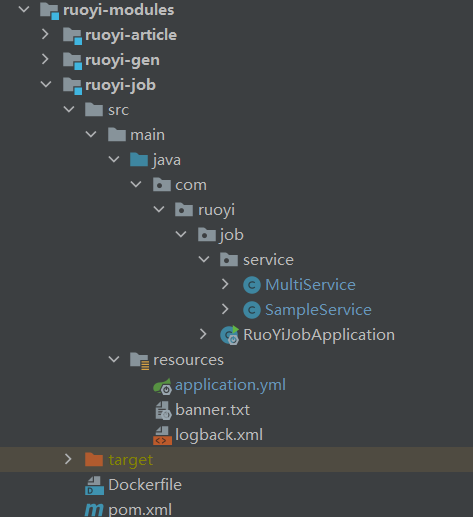473x517 pixels.
Task: Expand the MultiService class members
Action: tap(225, 284)
